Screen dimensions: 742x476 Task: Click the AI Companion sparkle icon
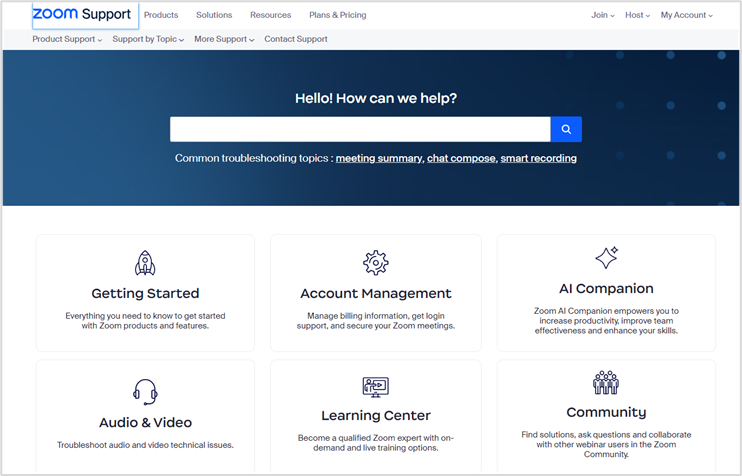(x=606, y=258)
